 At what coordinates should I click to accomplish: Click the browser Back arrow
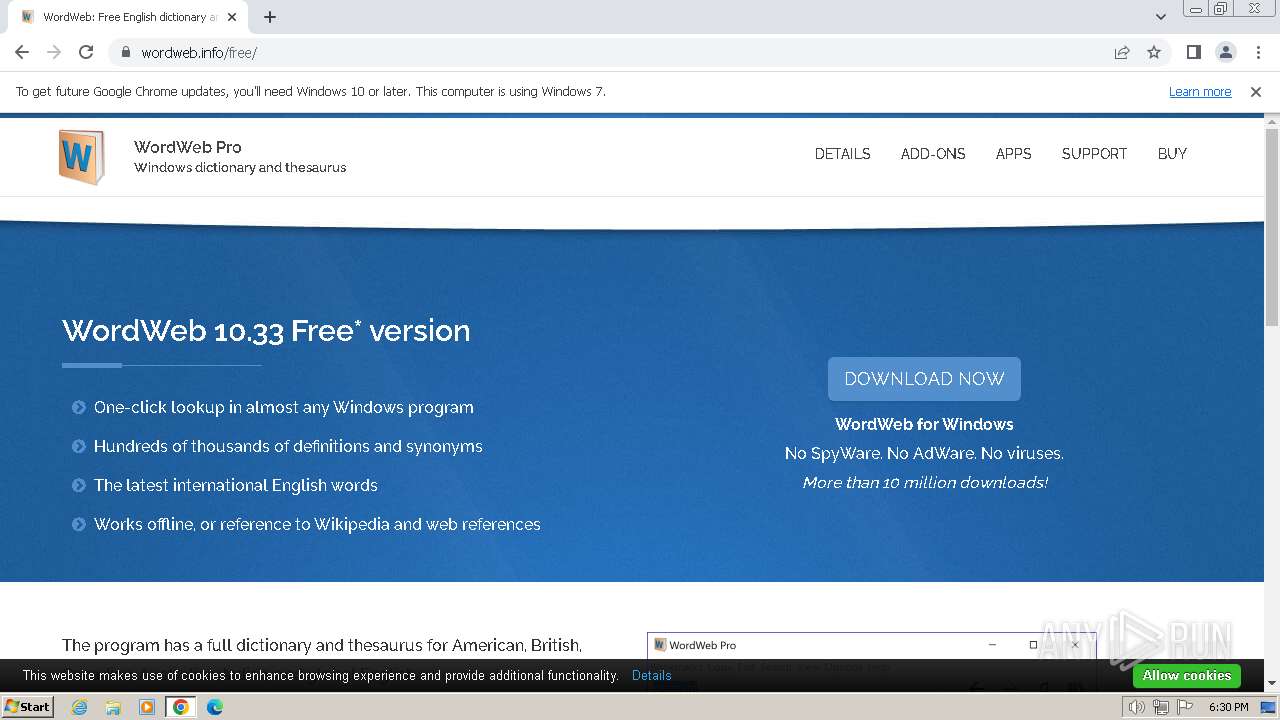coord(22,52)
